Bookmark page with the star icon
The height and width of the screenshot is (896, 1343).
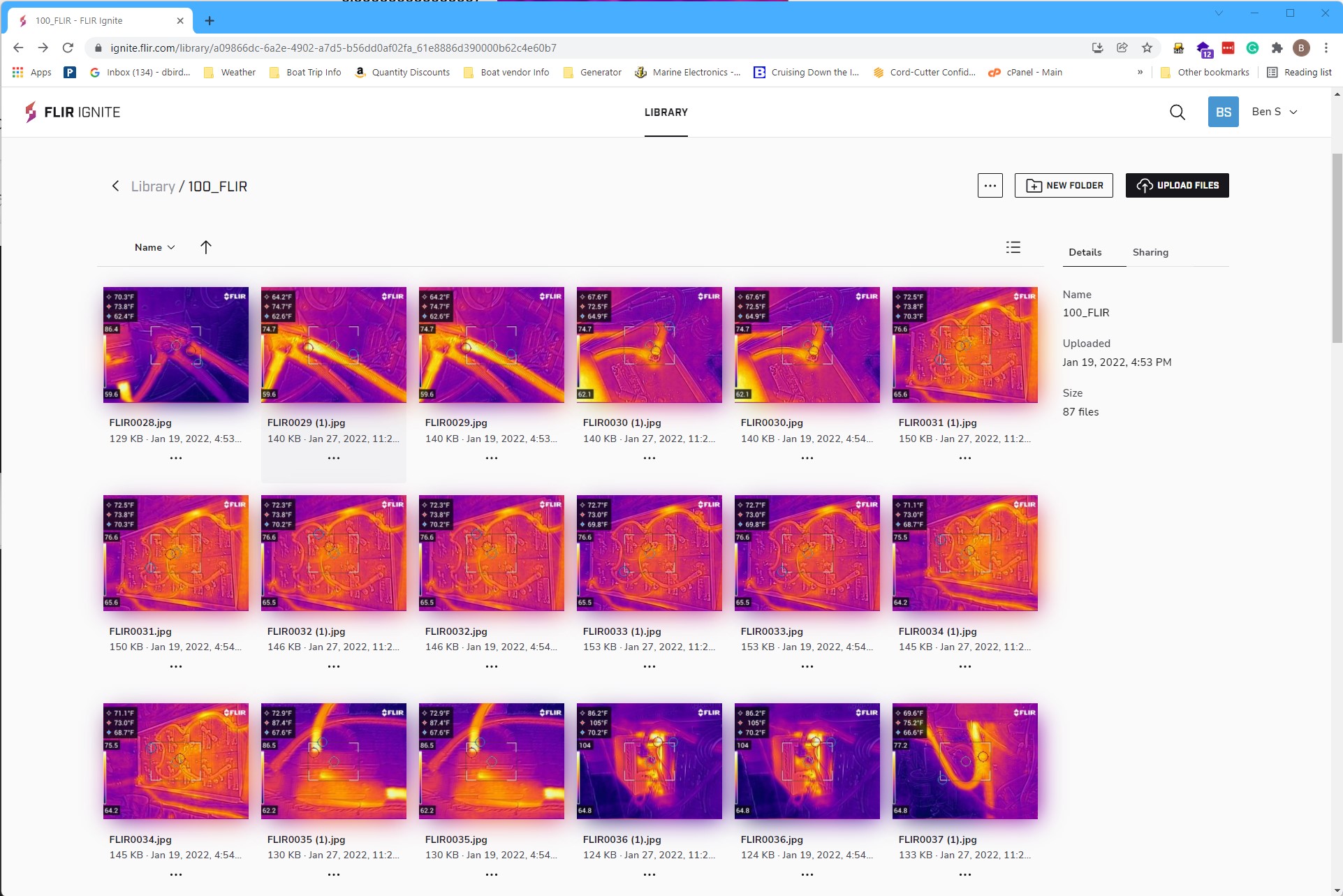point(1147,48)
